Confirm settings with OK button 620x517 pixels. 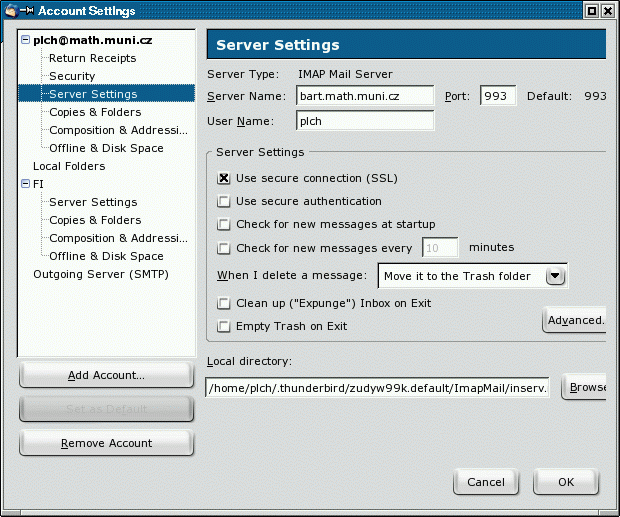coord(566,482)
